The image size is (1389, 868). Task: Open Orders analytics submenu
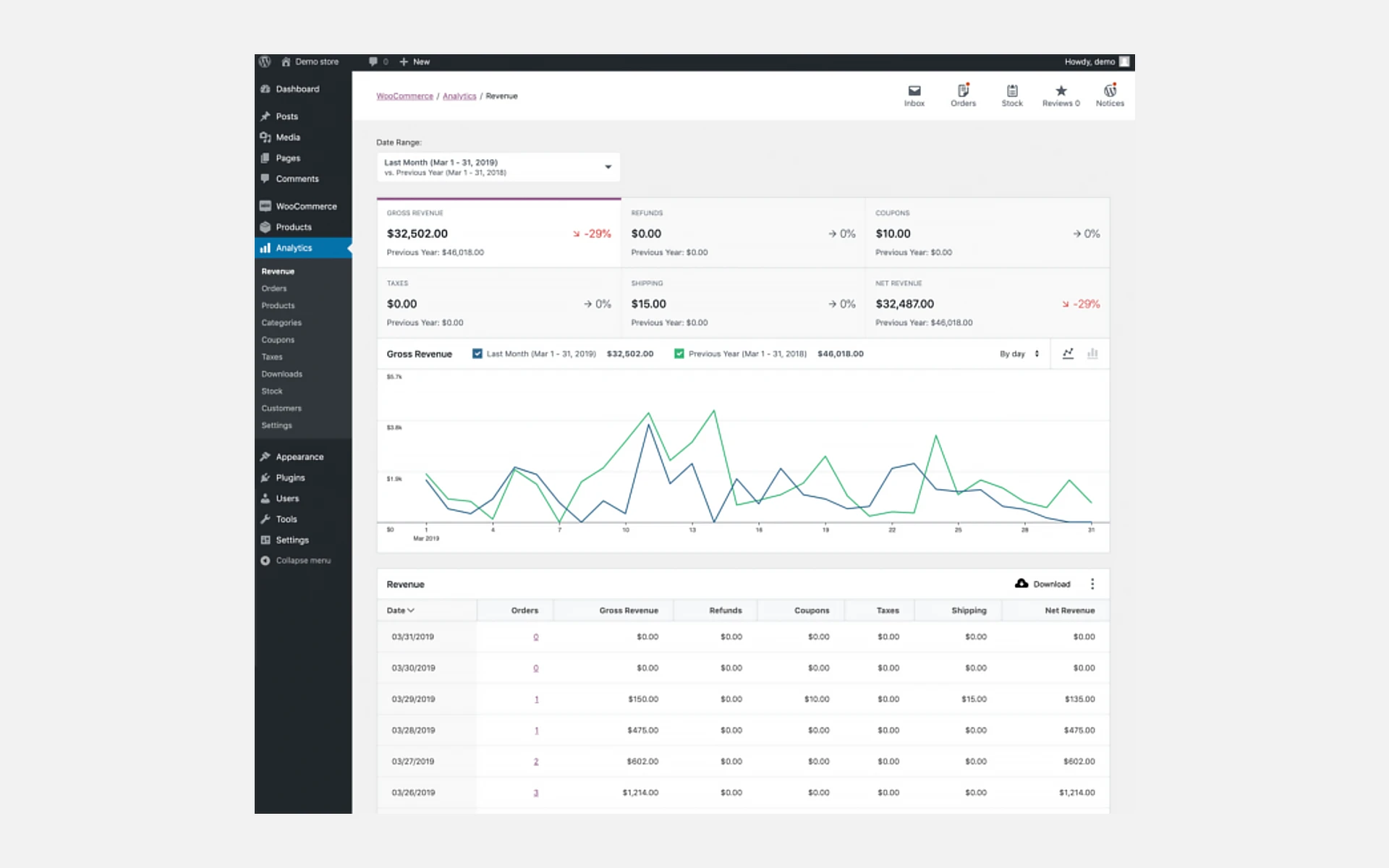274,289
